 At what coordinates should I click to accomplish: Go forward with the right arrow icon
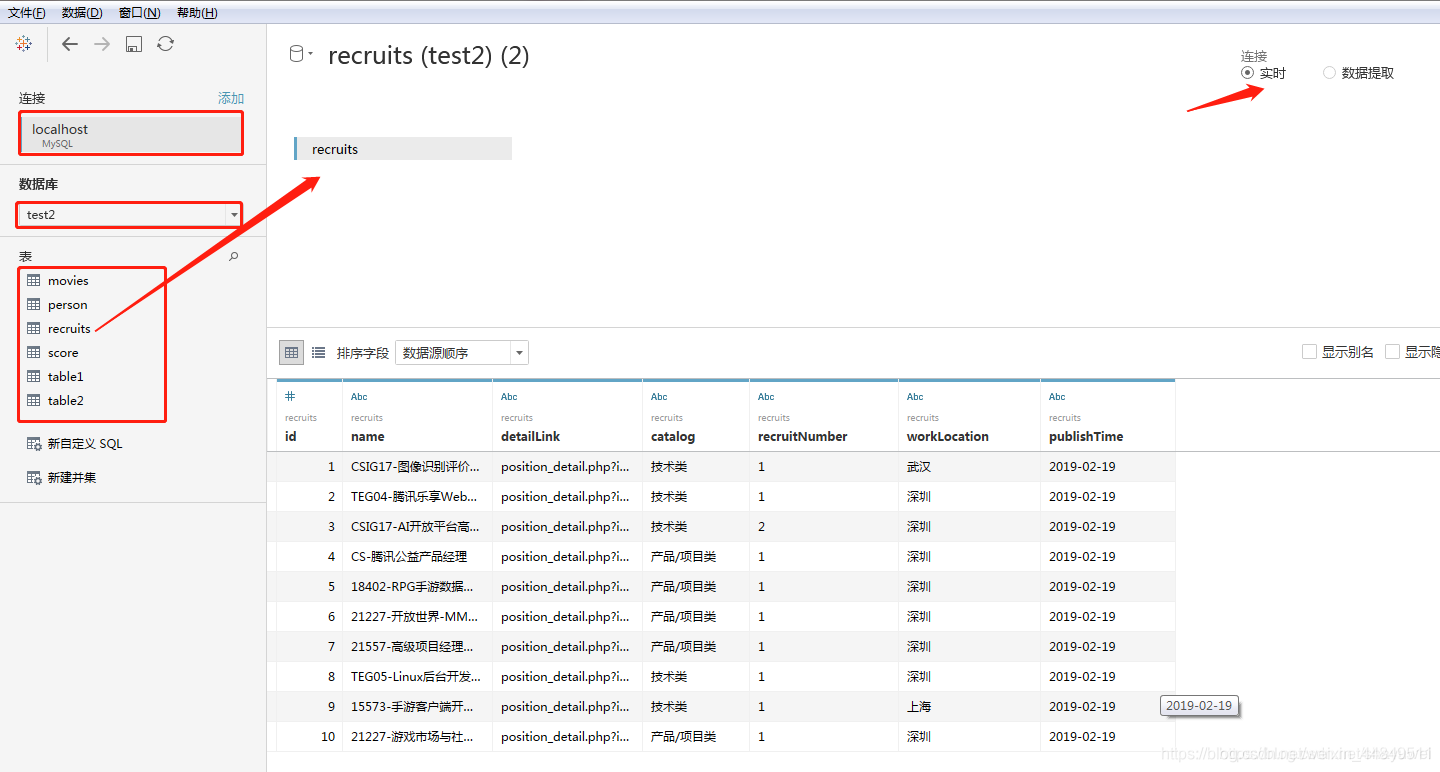(102, 44)
